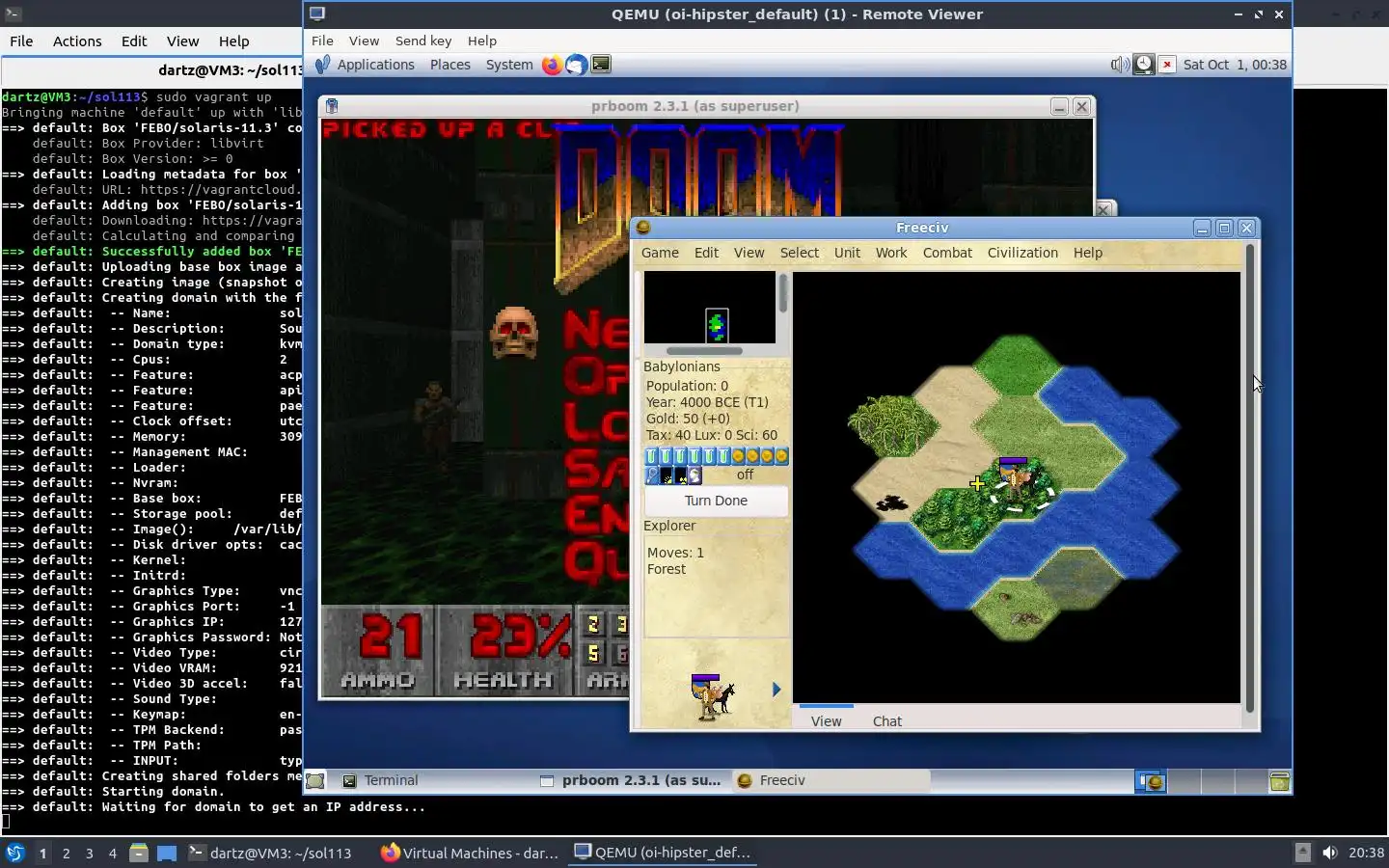
Task: Open Freeciv Combat menu
Action: (947, 253)
